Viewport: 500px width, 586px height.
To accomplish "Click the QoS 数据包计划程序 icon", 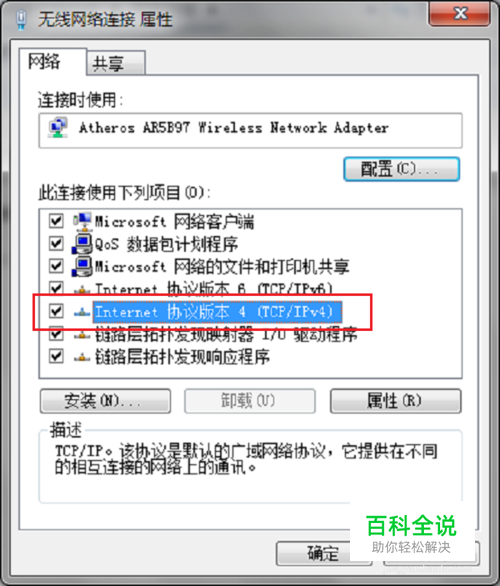I will pyautogui.click(x=82, y=244).
